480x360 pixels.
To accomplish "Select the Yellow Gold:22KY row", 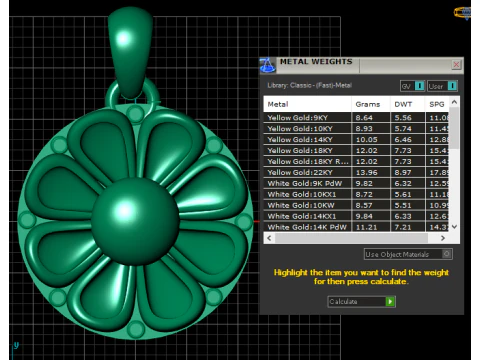I will pos(356,172).
